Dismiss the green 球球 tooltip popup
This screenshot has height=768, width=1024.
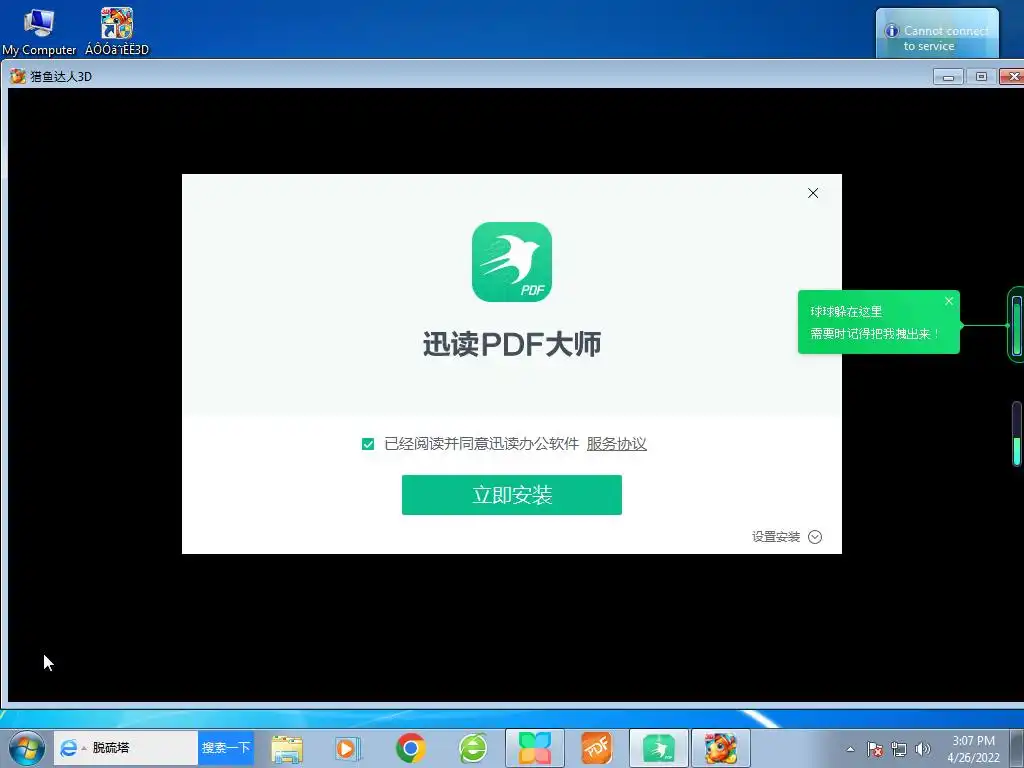coord(948,301)
